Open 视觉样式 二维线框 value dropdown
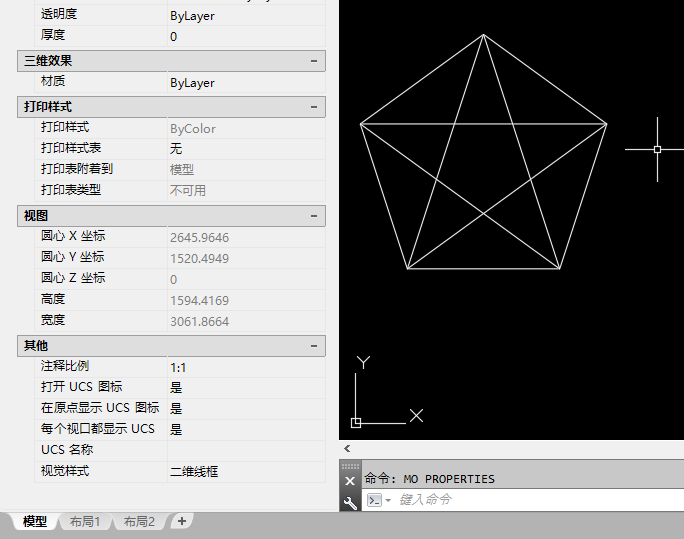This screenshot has width=684, height=539. (x=246, y=471)
